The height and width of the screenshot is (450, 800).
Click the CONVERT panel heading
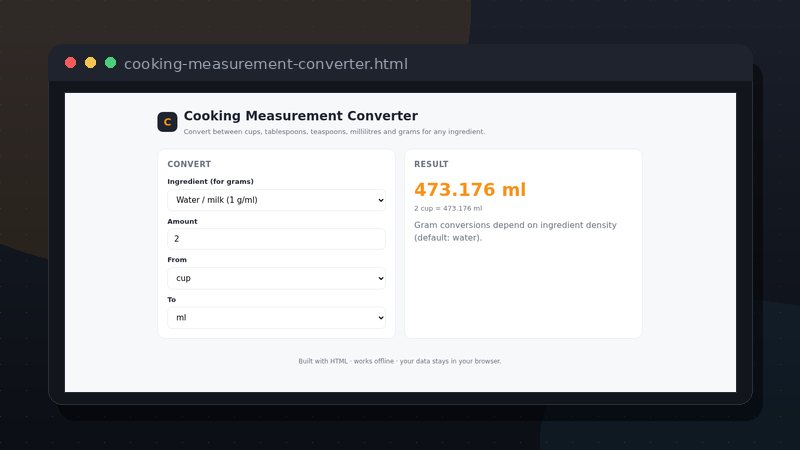click(x=189, y=164)
